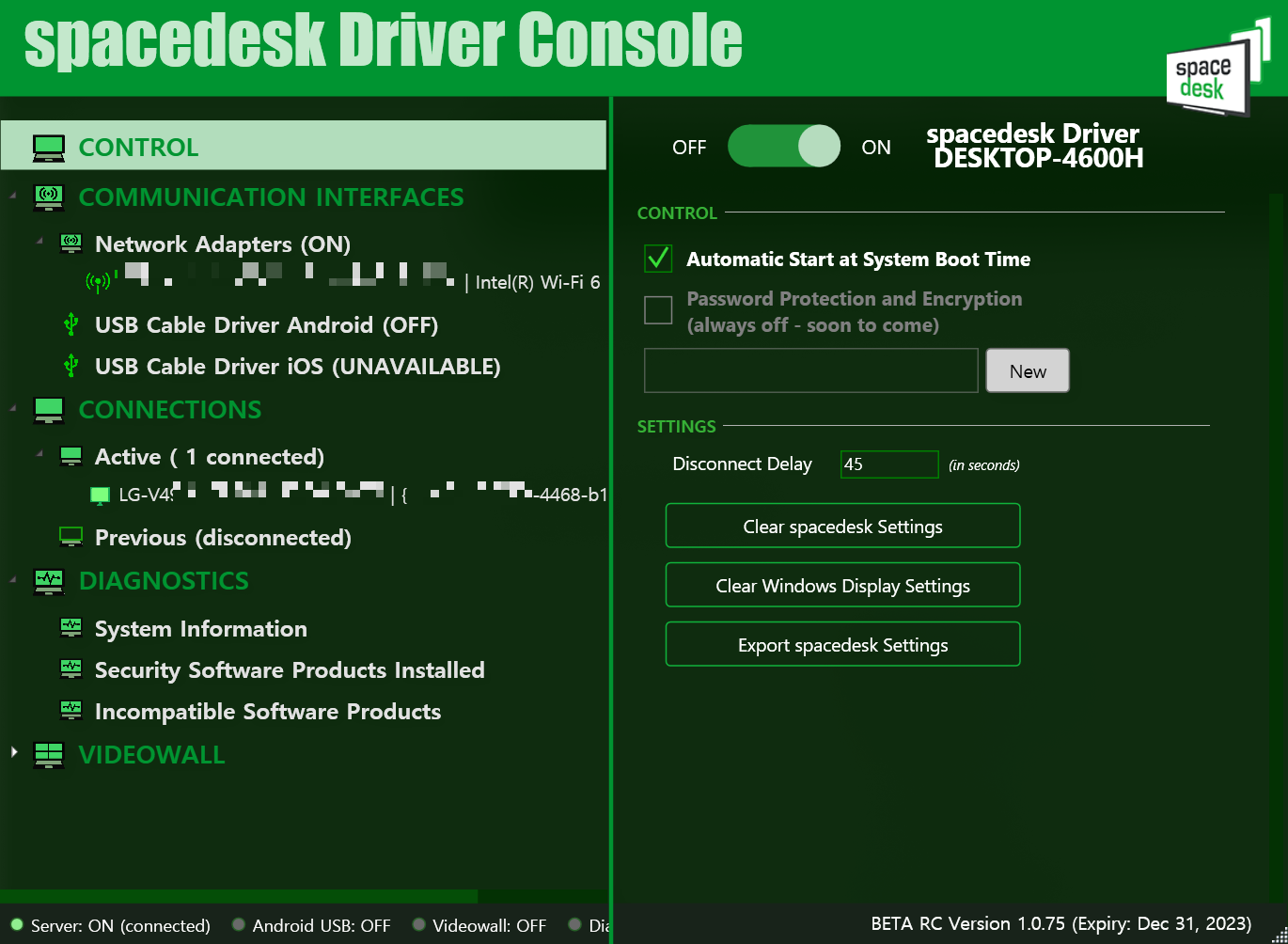
Task: Click the Wi-Fi signal icon of the adapter row
Action: pyautogui.click(x=98, y=282)
